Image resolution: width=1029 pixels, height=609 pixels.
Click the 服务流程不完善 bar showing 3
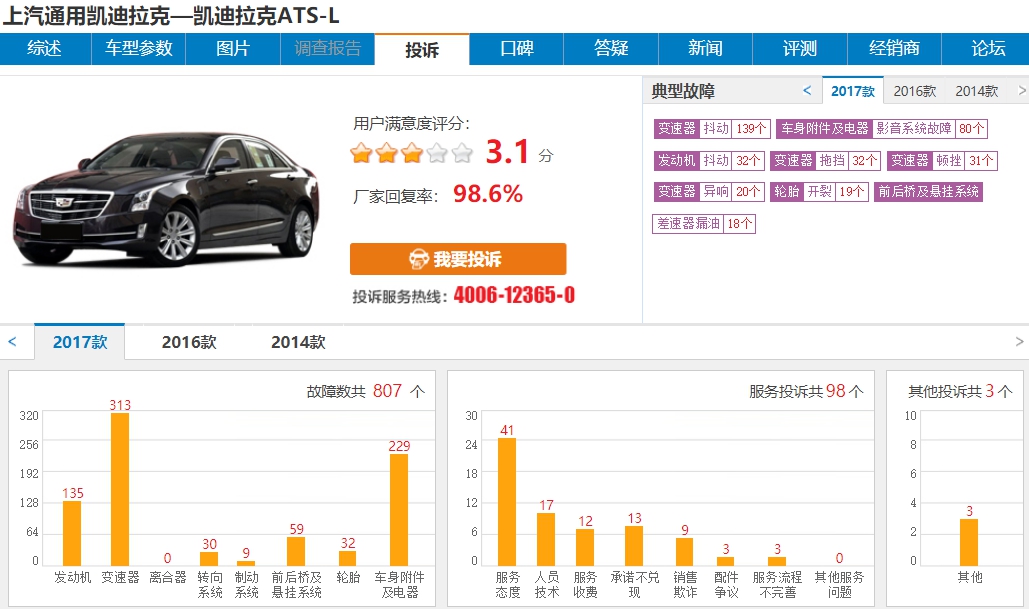(x=777, y=561)
